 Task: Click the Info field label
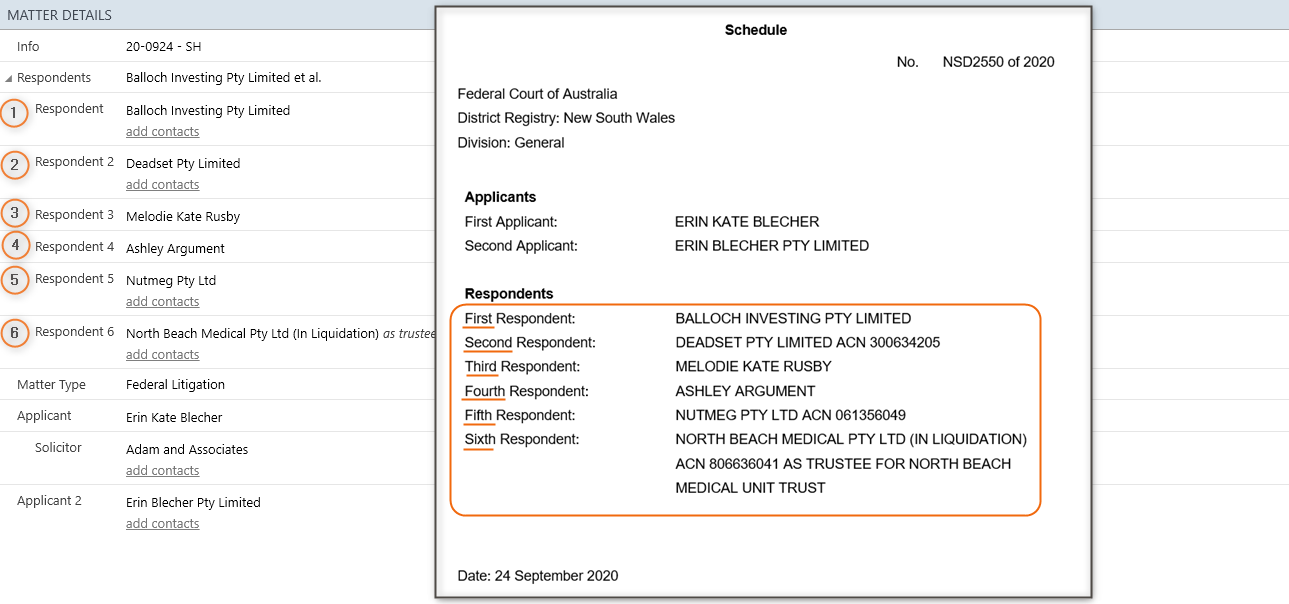point(28,47)
